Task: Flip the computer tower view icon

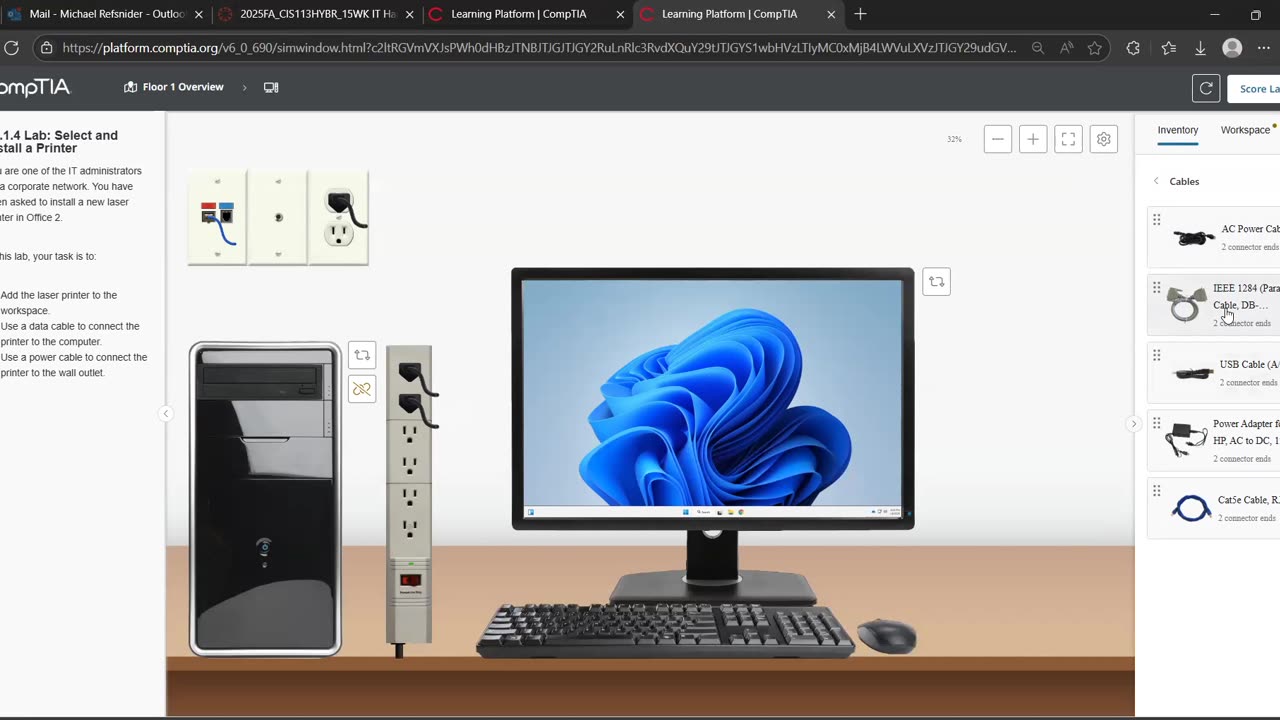Action: point(362,355)
